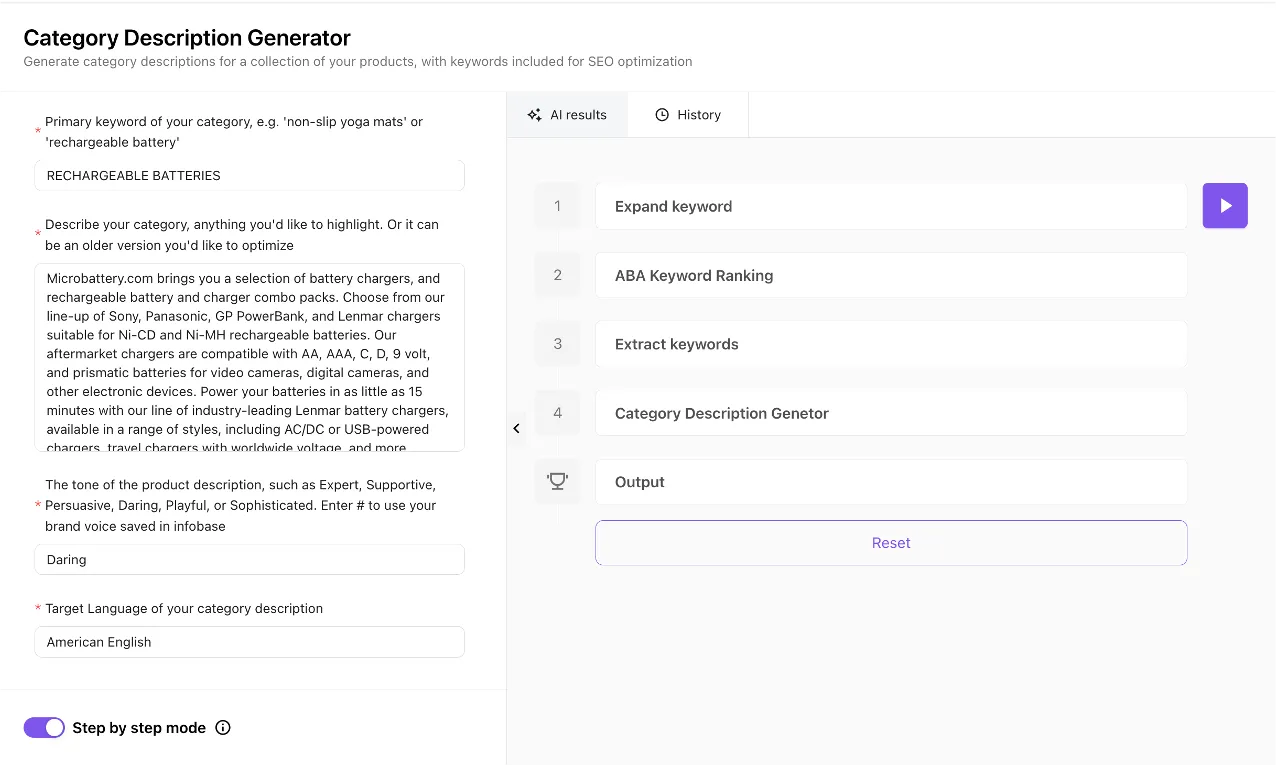Screen dimensions: 1277x766
Task: Click step number 4 badge
Action: pos(557,413)
